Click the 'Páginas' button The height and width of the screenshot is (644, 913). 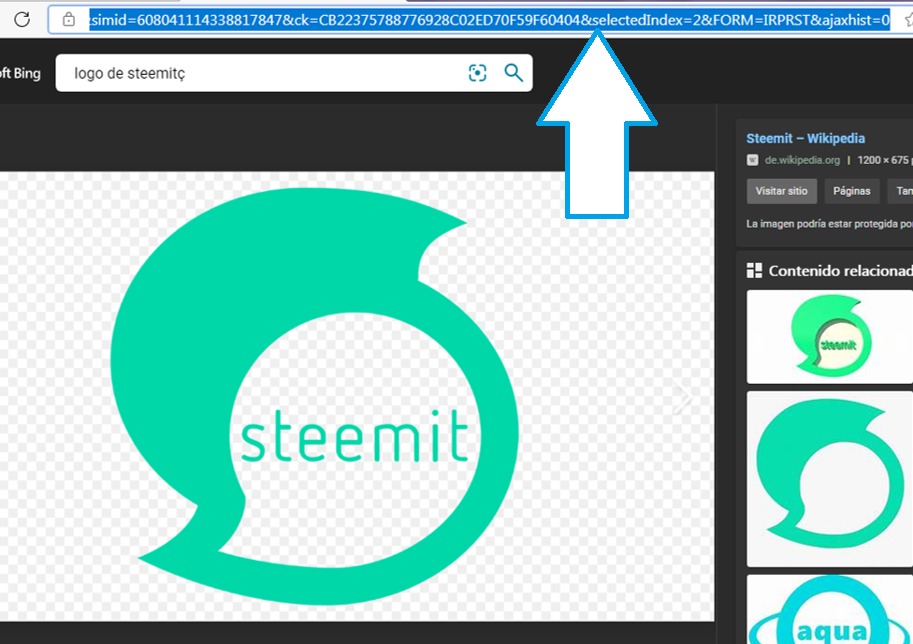851,191
